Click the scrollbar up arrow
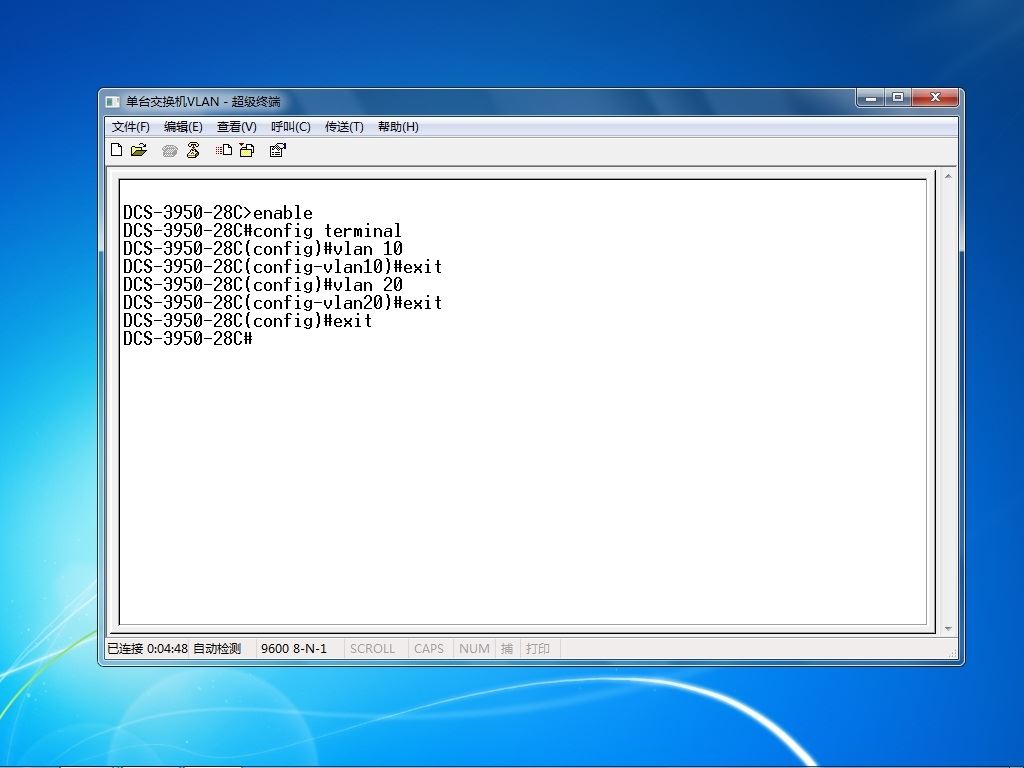Image resolution: width=1024 pixels, height=768 pixels. (948, 177)
